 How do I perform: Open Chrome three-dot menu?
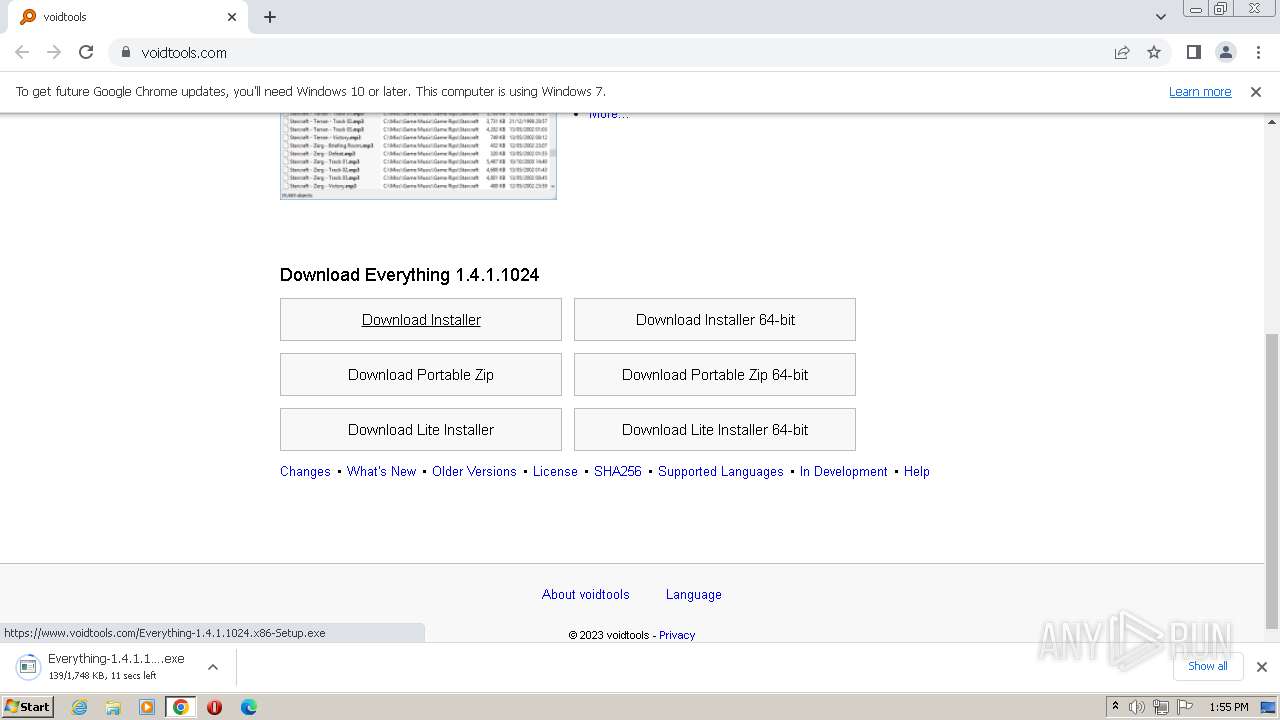tap(1258, 52)
